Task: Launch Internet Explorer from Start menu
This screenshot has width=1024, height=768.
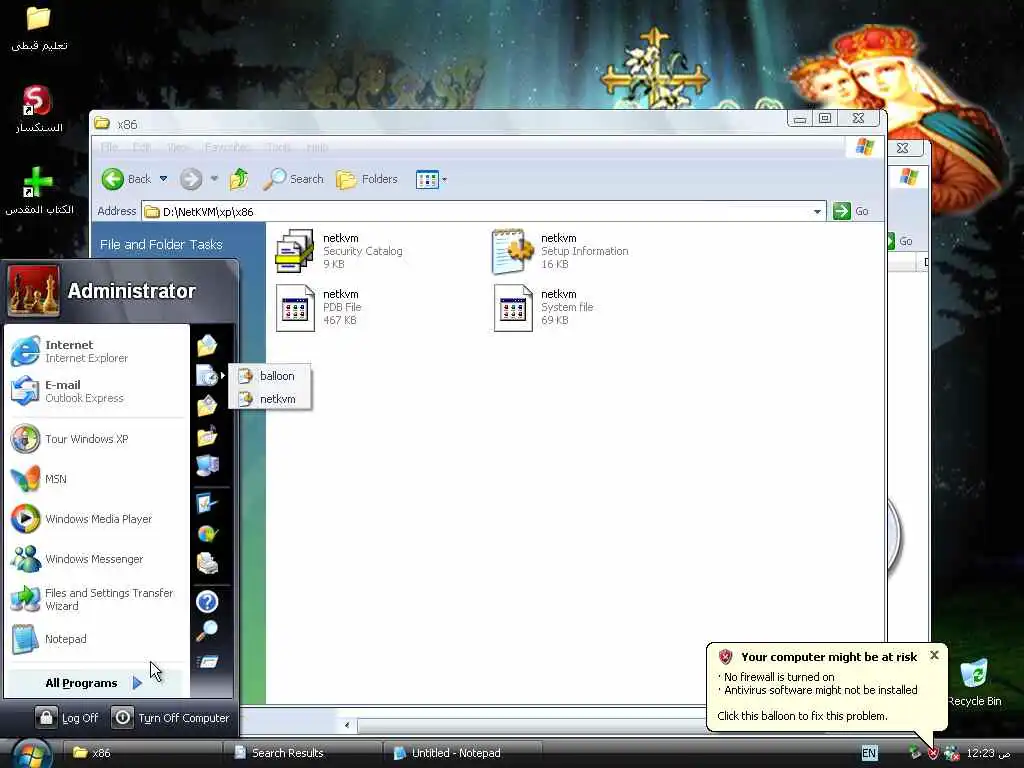Action: click(x=97, y=351)
